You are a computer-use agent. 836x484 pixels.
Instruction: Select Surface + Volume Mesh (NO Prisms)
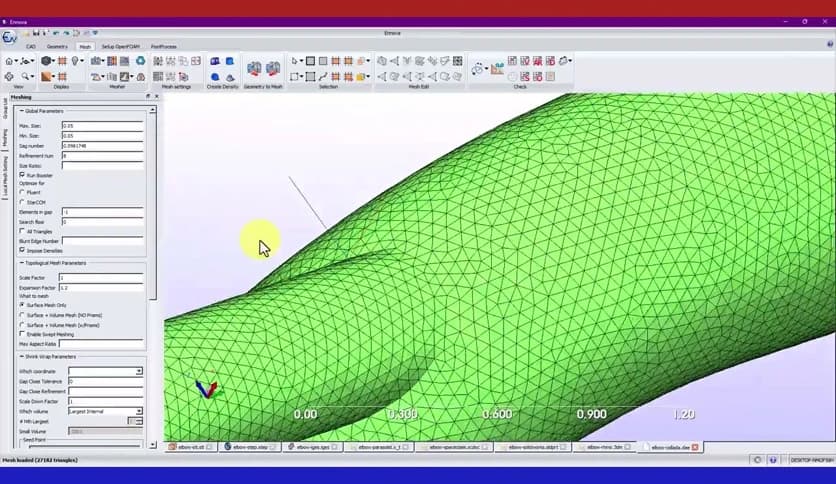(22, 315)
